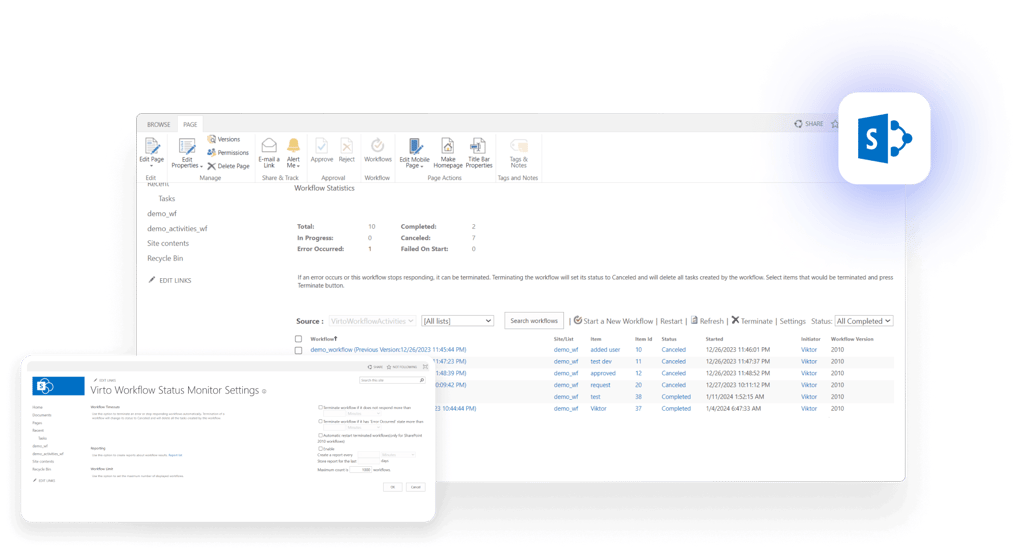Click the Terminate X icon

coord(735,320)
